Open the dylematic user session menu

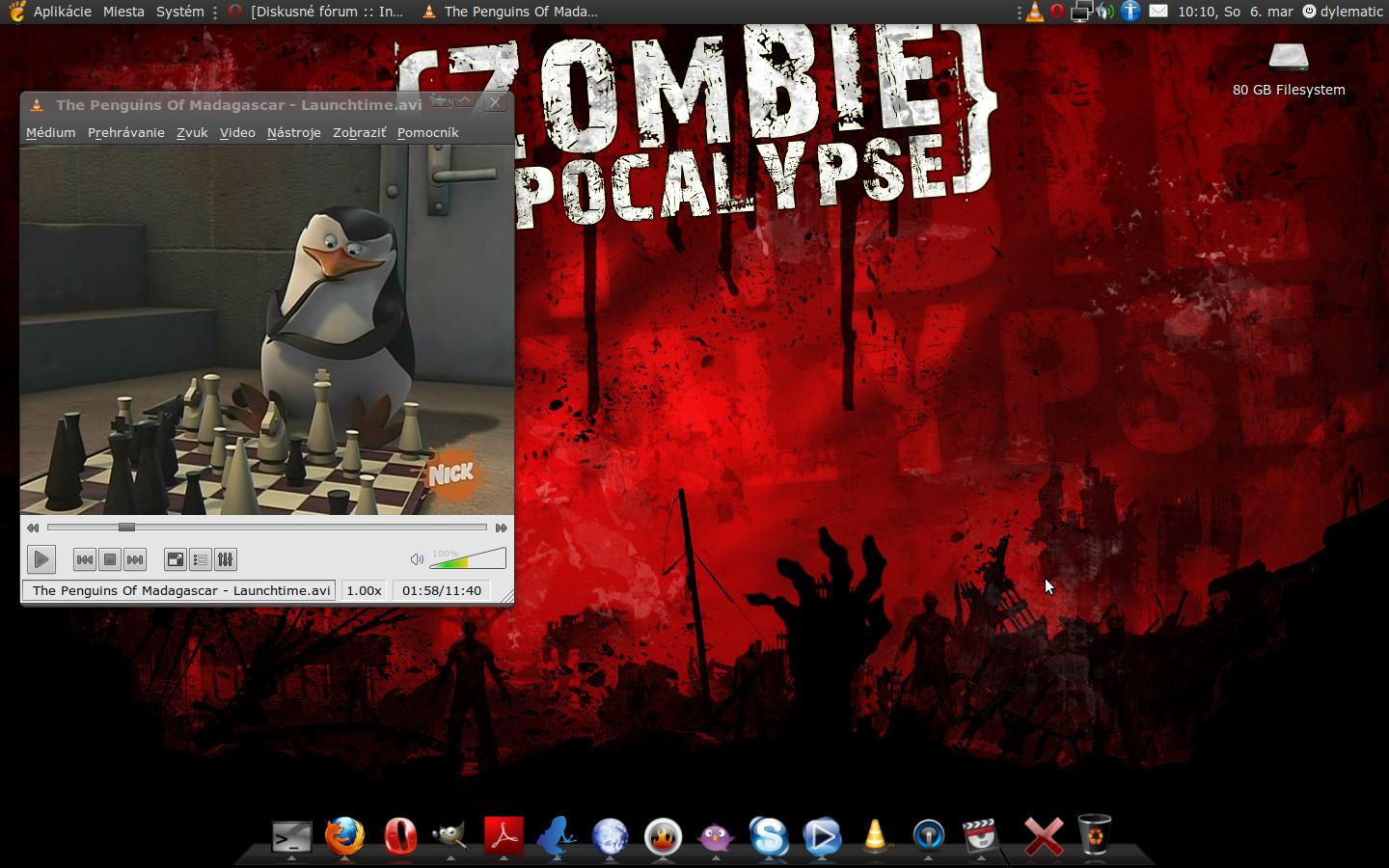(1343, 12)
